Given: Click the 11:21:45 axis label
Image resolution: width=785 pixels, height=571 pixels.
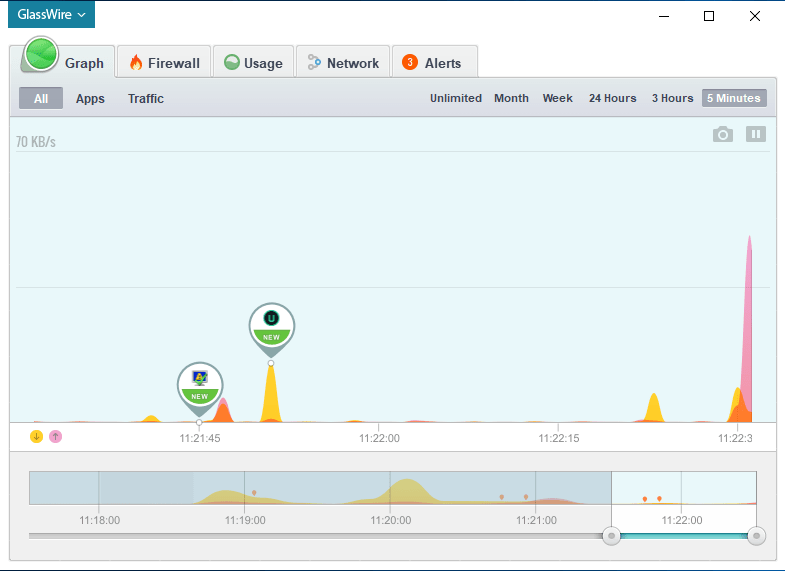Looking at the screenshot, I should [200, 438].
